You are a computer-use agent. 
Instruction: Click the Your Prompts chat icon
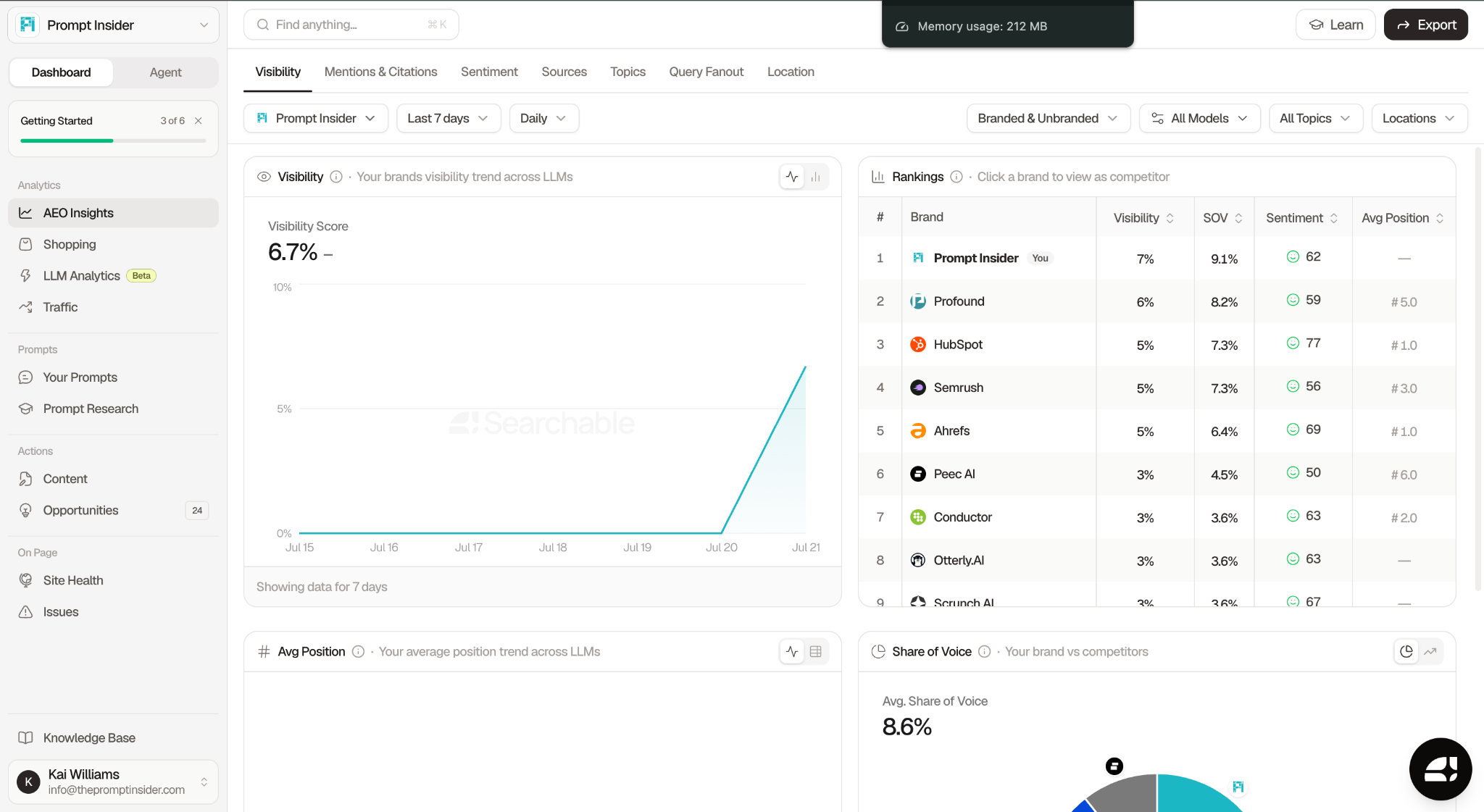point(25,377)
